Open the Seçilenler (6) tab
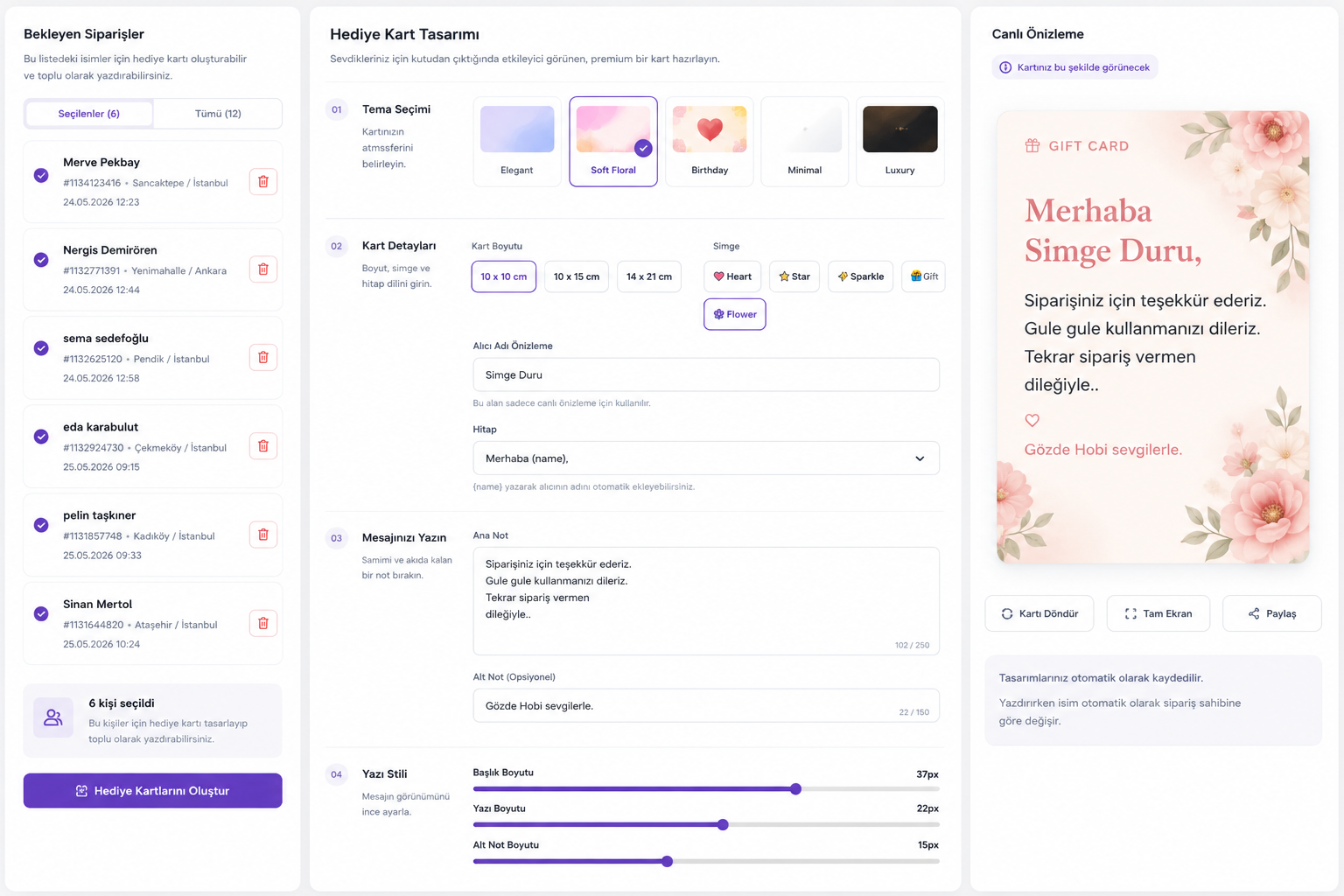1344x896 pixels. pos(89,114)
